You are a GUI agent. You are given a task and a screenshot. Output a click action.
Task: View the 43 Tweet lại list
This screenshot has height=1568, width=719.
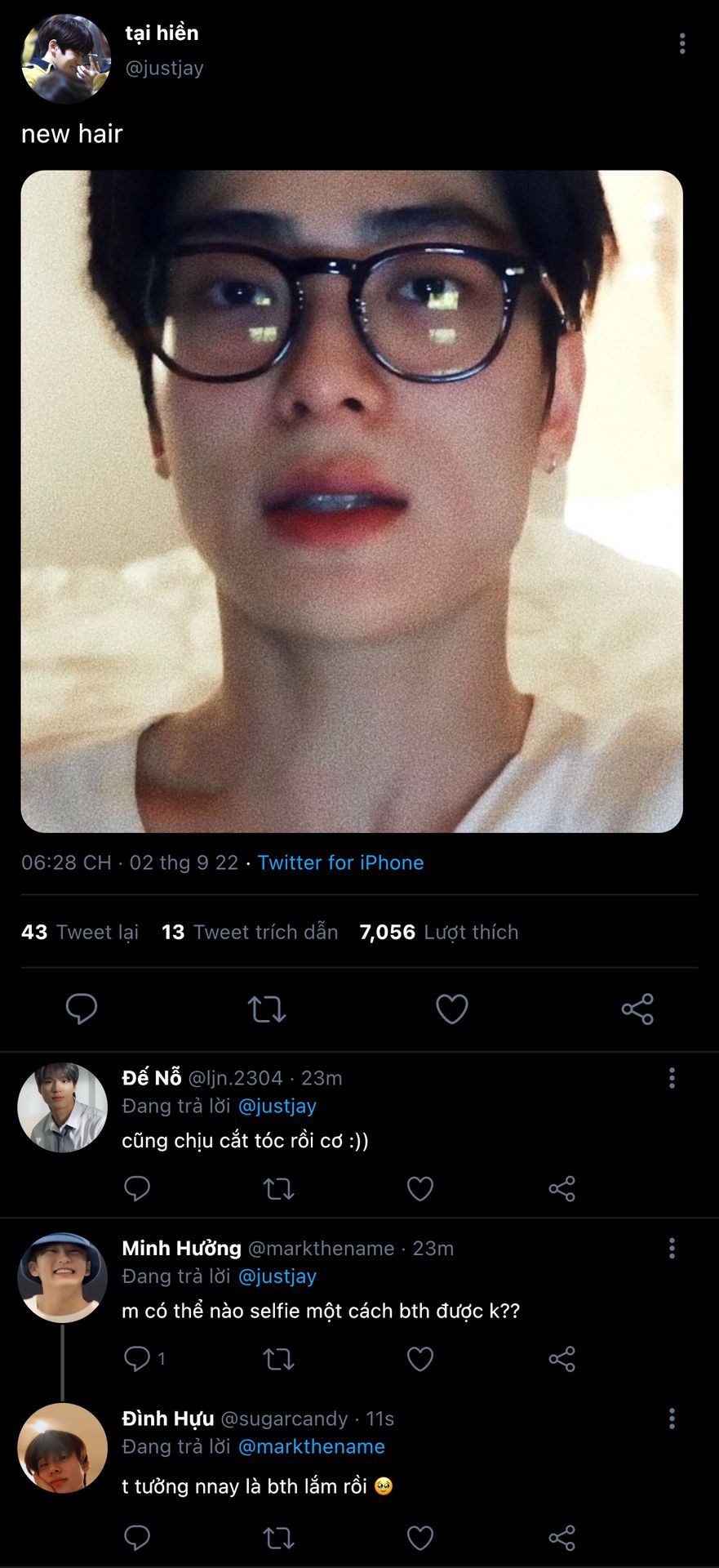(x=80, y=932)
